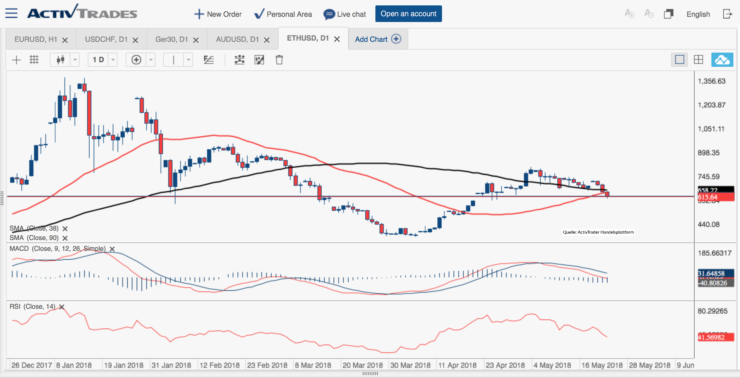Click the RSI (Close, 14) label
The height and width of the screenshot is (378, 740).
(x=33, y=307)
